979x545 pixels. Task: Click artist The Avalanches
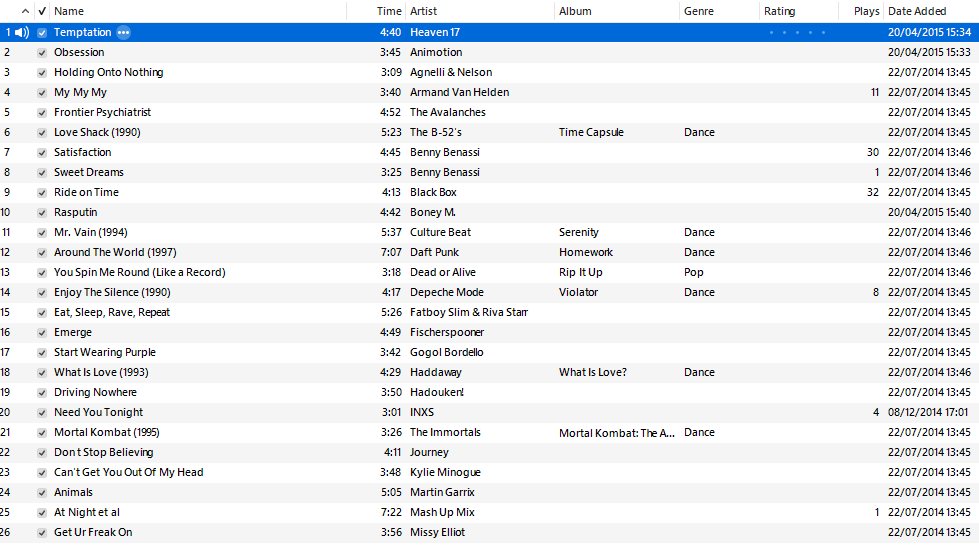tap(448, 112)
